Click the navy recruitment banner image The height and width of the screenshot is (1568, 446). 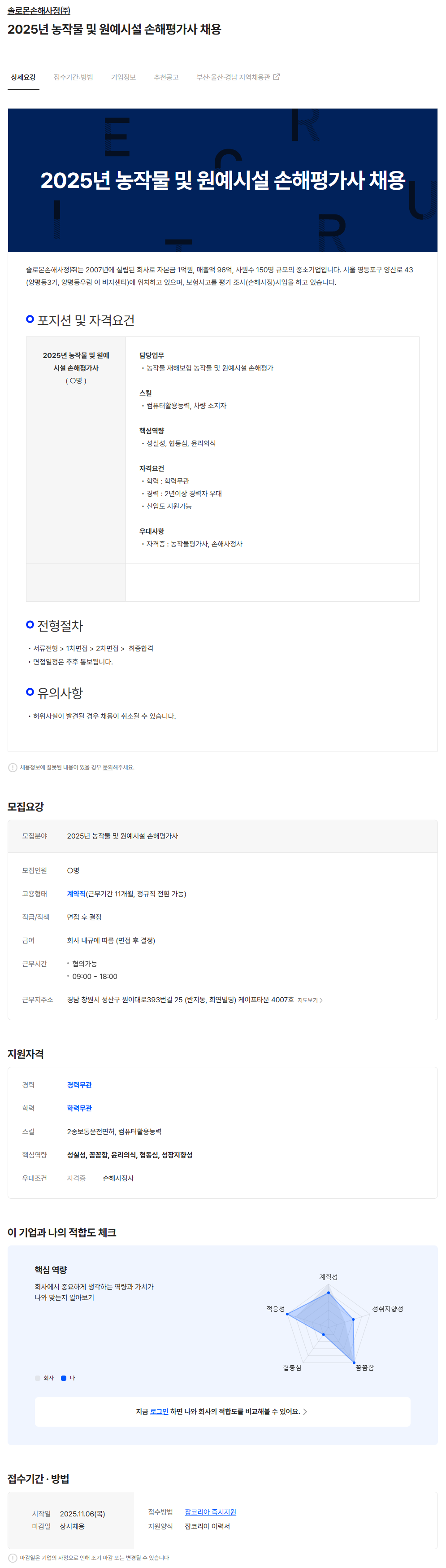coord(223,180)
